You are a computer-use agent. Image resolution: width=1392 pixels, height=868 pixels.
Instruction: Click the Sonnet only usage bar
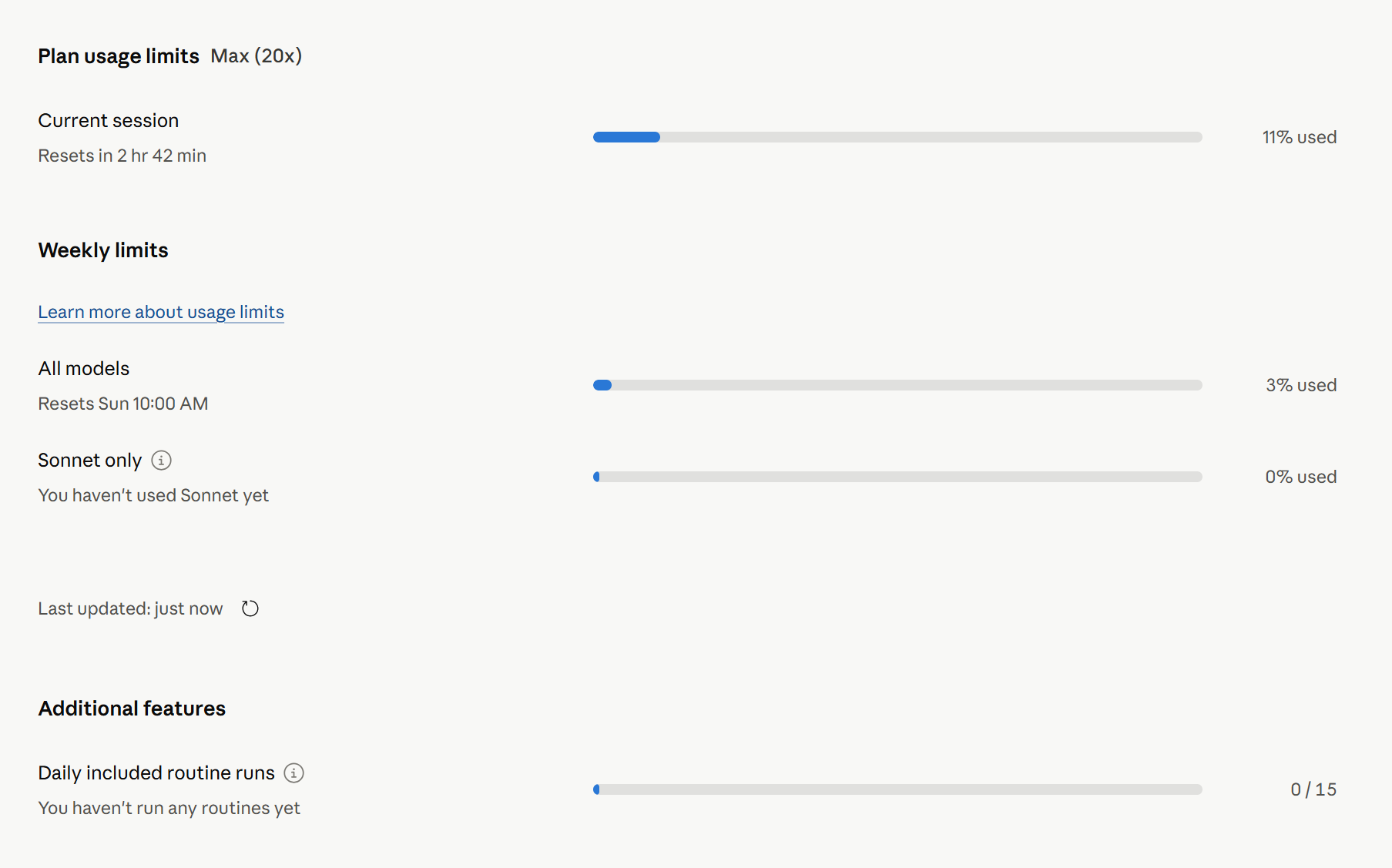click(x=897, y=477)
